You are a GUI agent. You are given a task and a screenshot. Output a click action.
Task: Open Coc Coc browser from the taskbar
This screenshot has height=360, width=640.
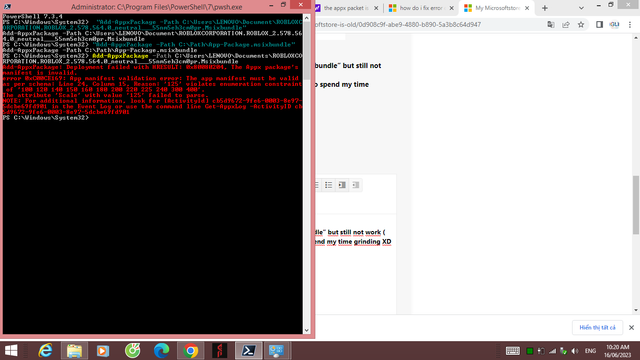click(x=132, y=351)
